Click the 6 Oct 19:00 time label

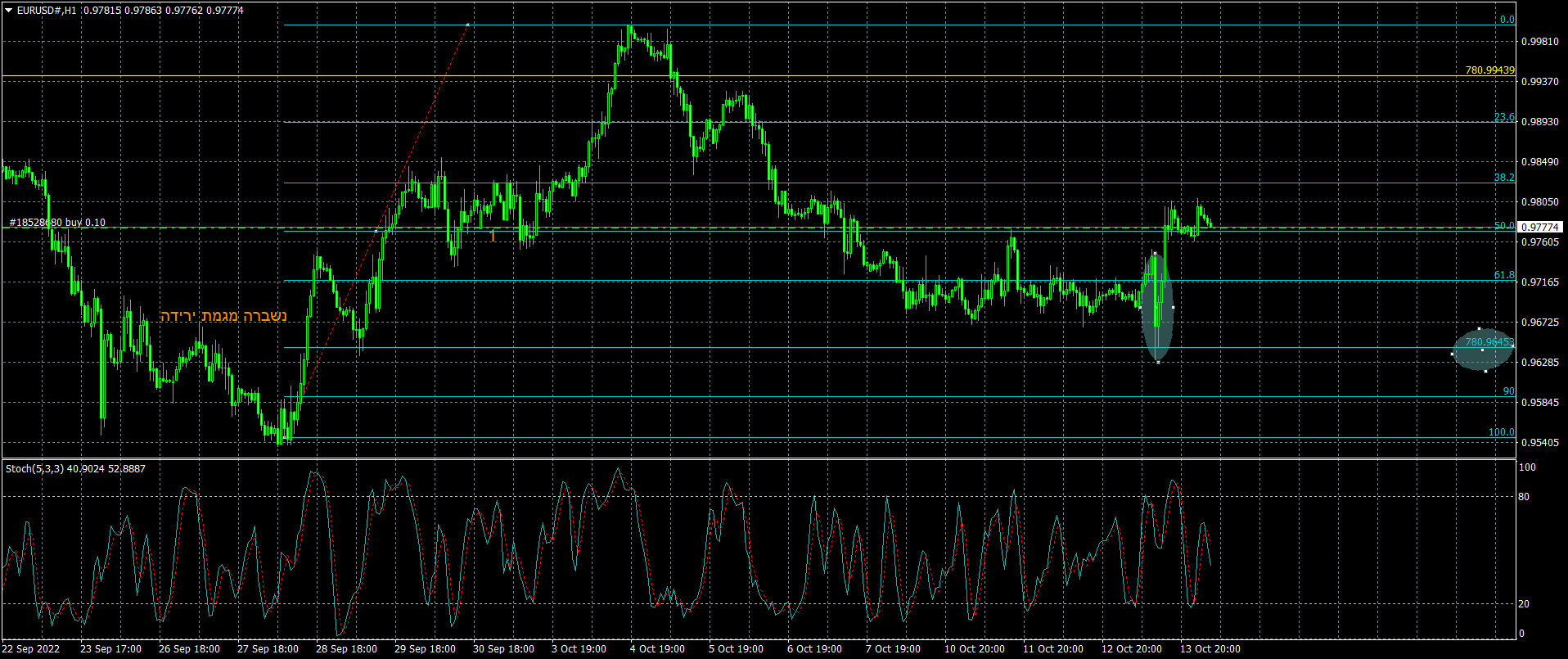pyautogui.click(x=814, y=649)
